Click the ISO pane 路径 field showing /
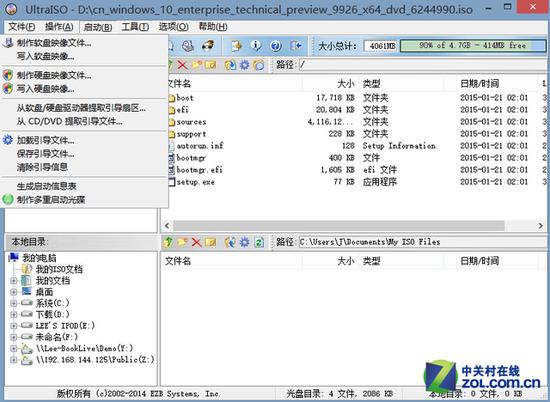 point(422,65)
